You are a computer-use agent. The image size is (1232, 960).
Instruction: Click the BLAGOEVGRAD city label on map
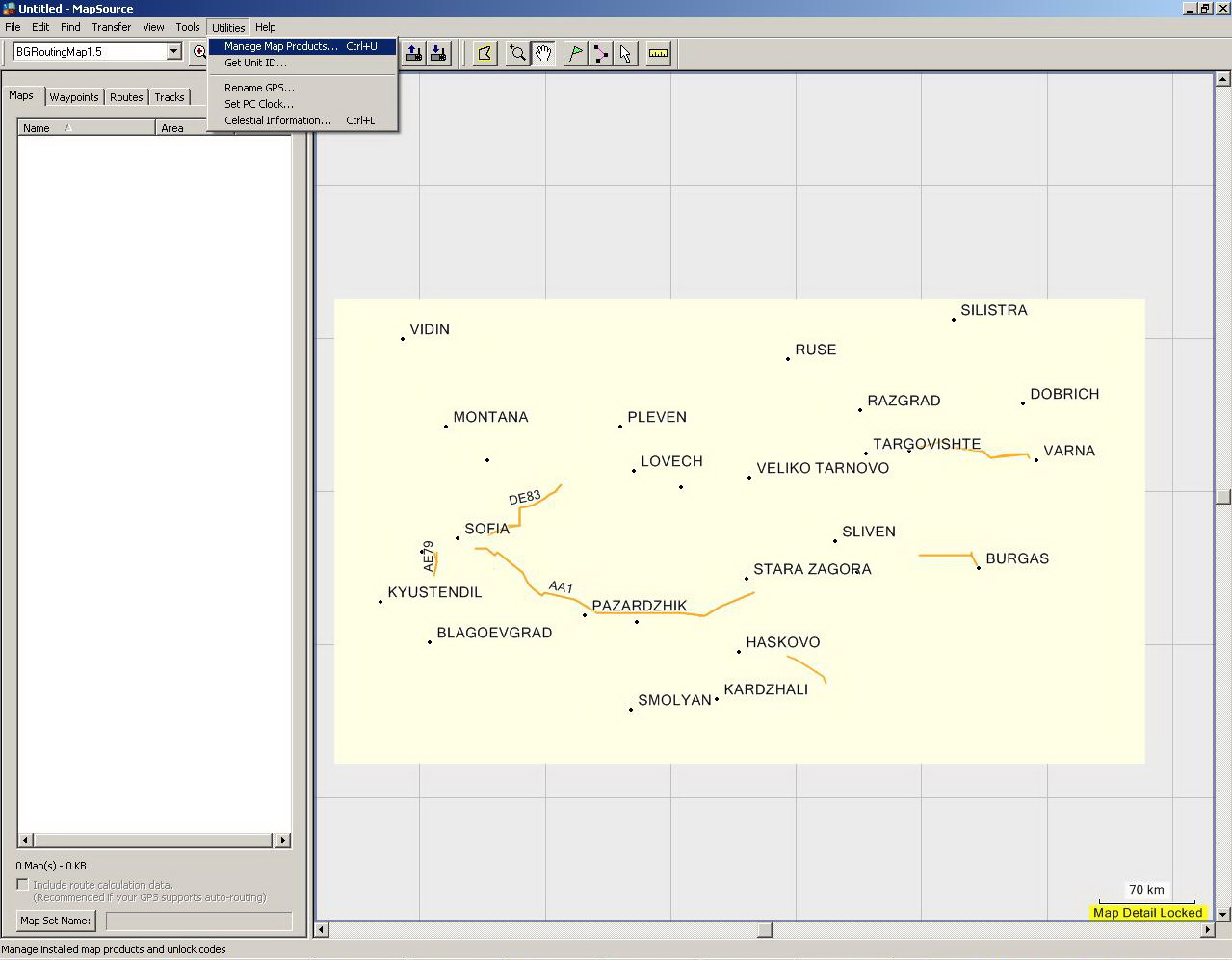(x=494, y=633)
